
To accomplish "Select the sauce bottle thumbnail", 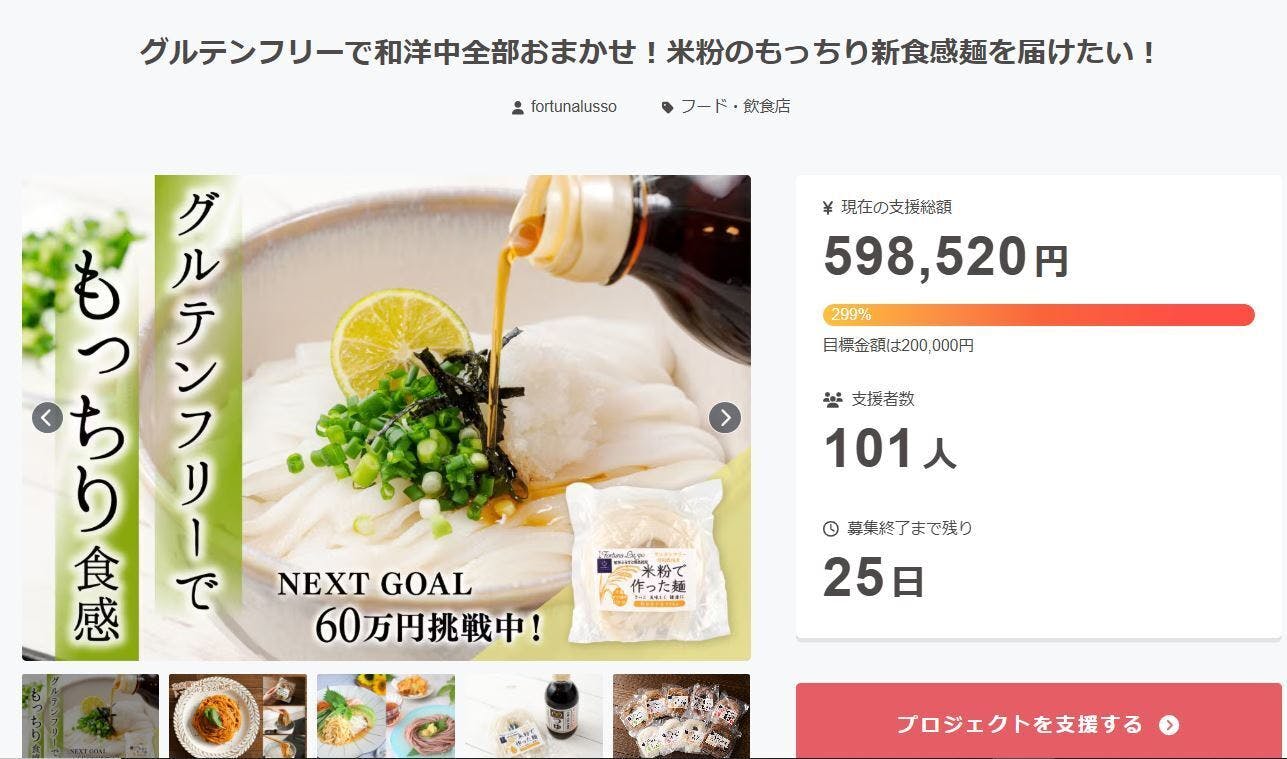I will [x=534, y=716].
